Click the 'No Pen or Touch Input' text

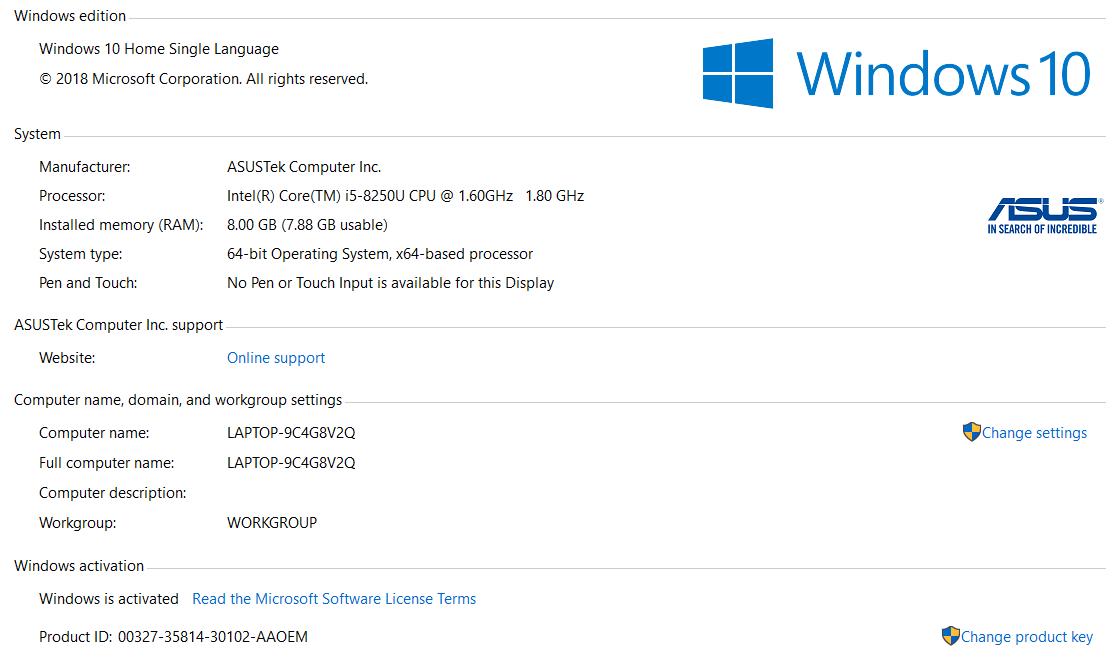pyautogui.click(x=300, y=283)
